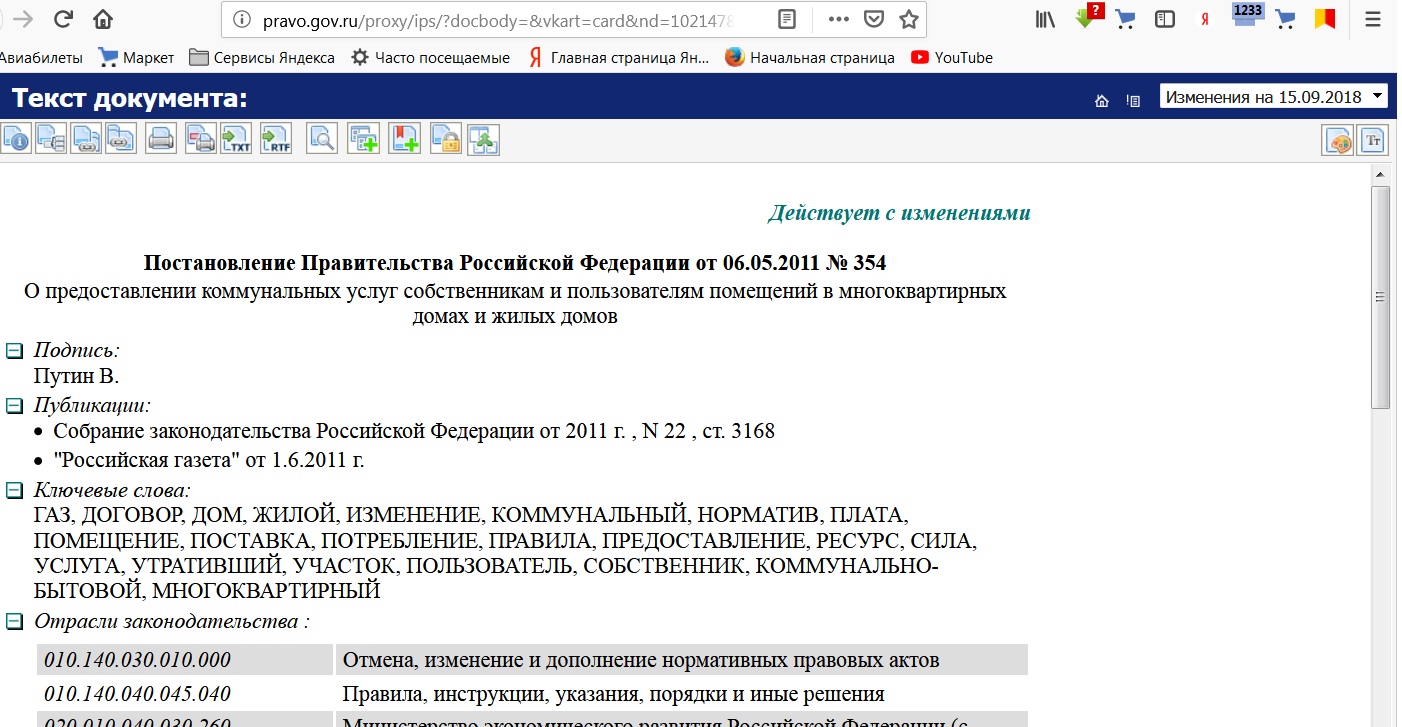The image size is (1402, 727).
Task: Export the document to RTF
Action: [x=275, y=139]
